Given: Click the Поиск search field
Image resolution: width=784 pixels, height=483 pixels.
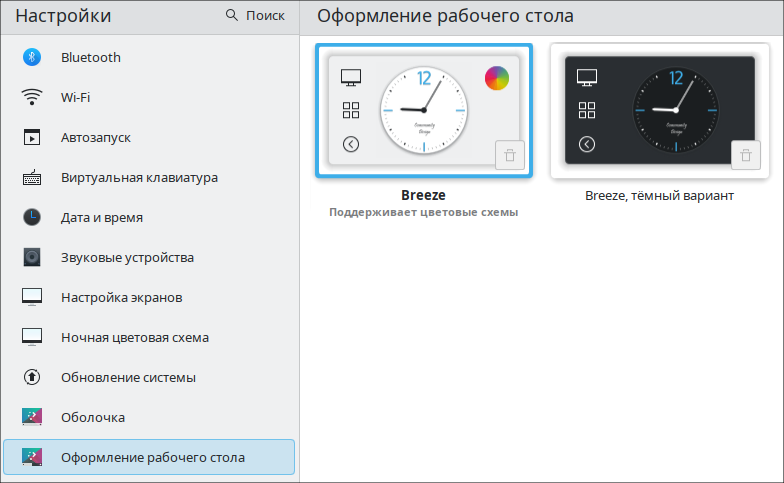Looking at the screenshot, I should 256,16.
